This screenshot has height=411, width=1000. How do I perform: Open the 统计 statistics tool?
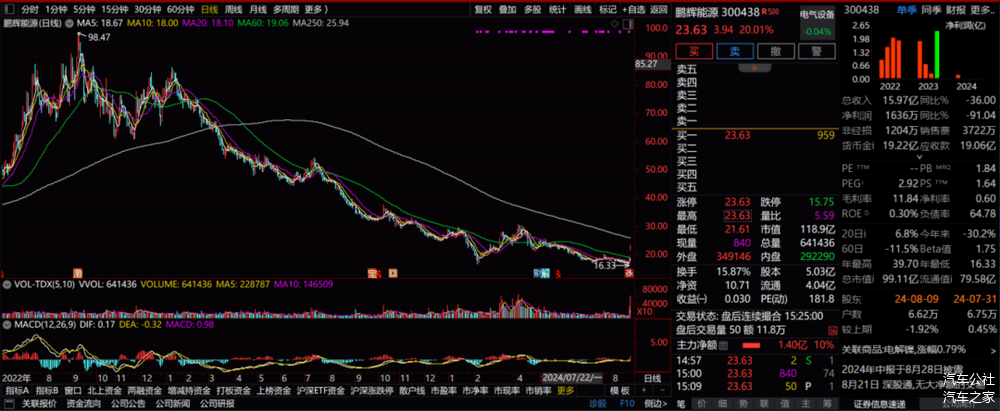point(558,10)
